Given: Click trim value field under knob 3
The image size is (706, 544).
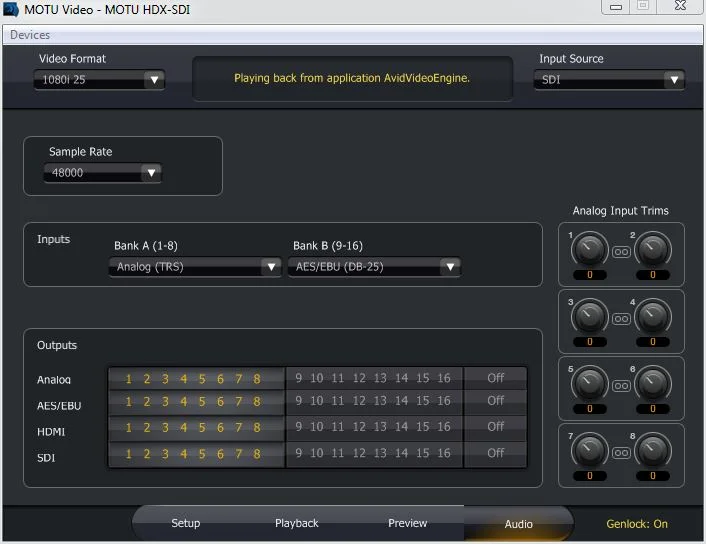Looking at the screenshot, I should point(589,342).
